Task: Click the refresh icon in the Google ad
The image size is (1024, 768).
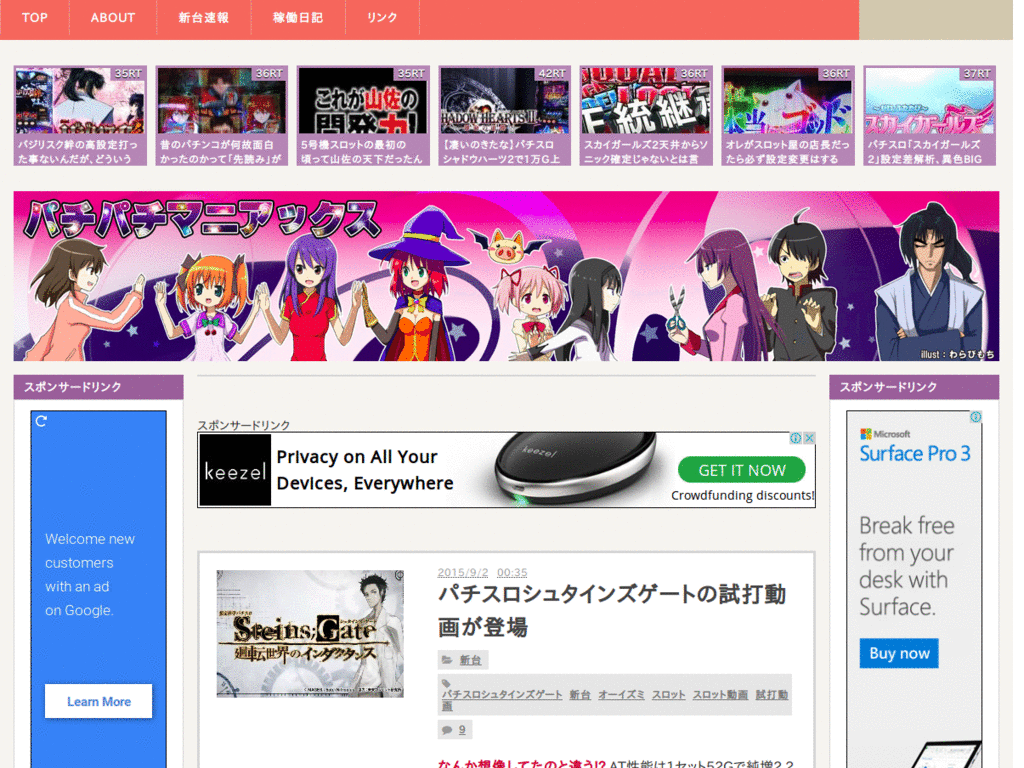Action: [x=41, y=421]
